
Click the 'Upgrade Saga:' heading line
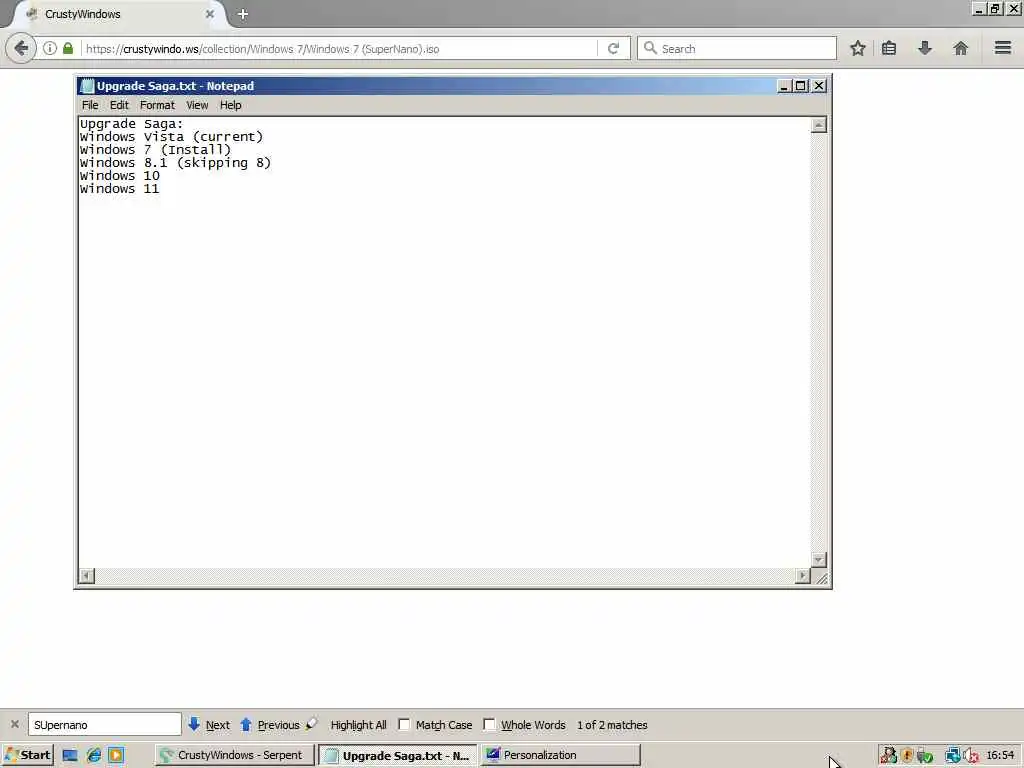point(132,123)
